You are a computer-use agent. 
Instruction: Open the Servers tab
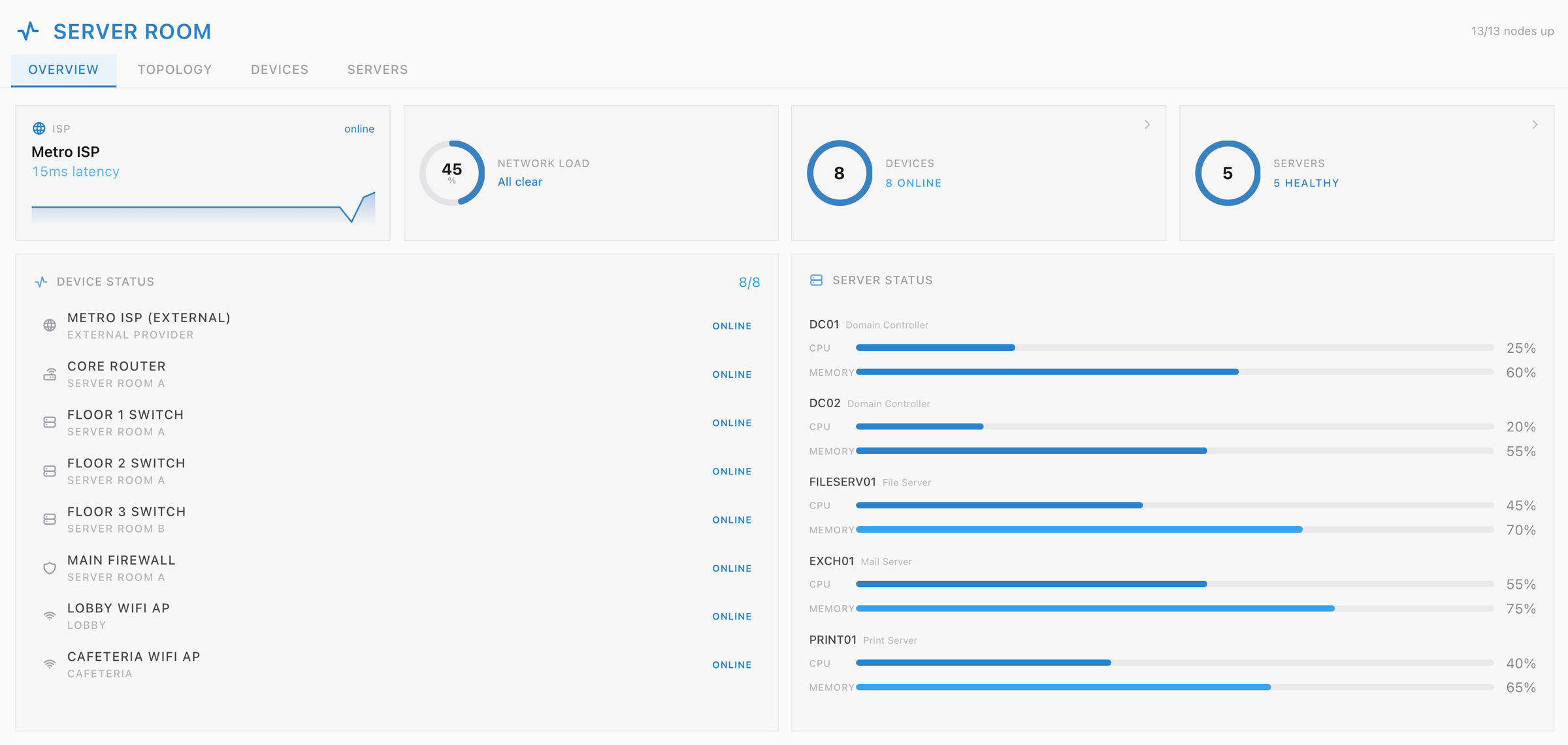[378, 70]
